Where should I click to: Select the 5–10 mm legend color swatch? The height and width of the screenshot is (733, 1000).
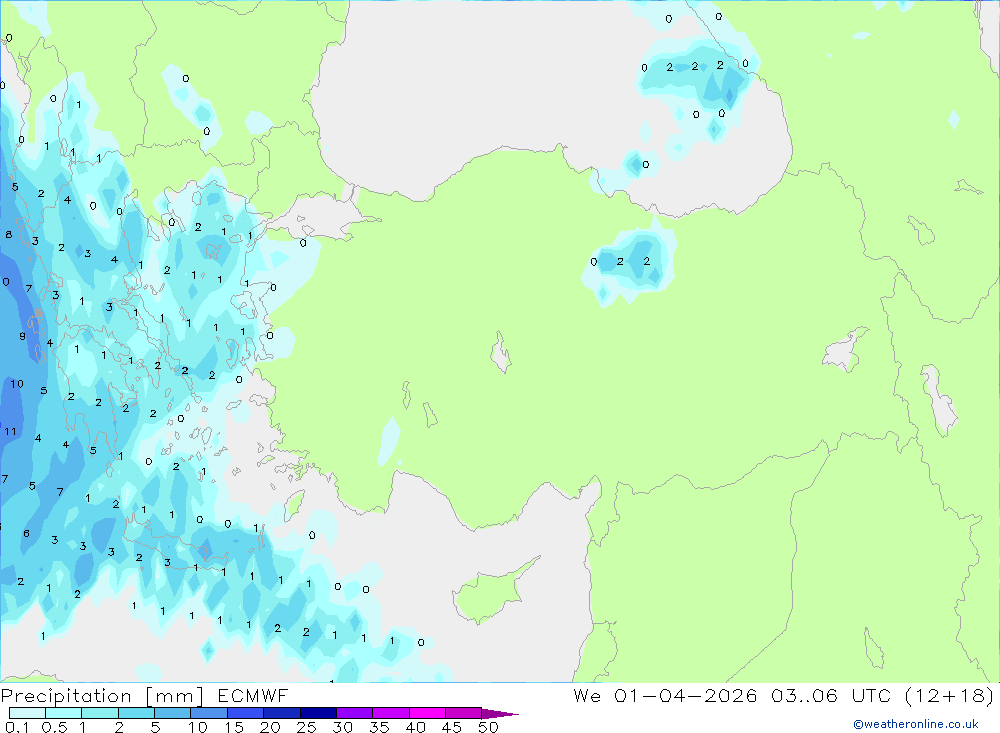(x=172, y=713)
